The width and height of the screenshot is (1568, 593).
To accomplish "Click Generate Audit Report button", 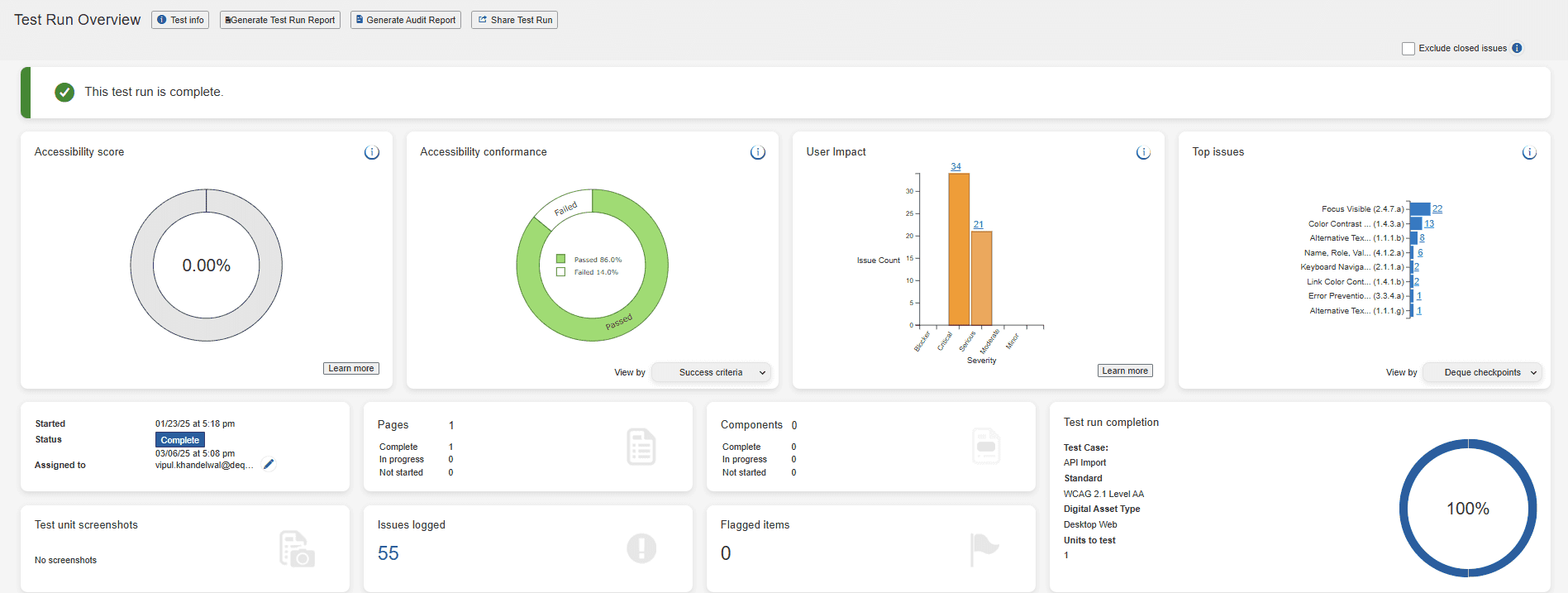I will 406,20.
